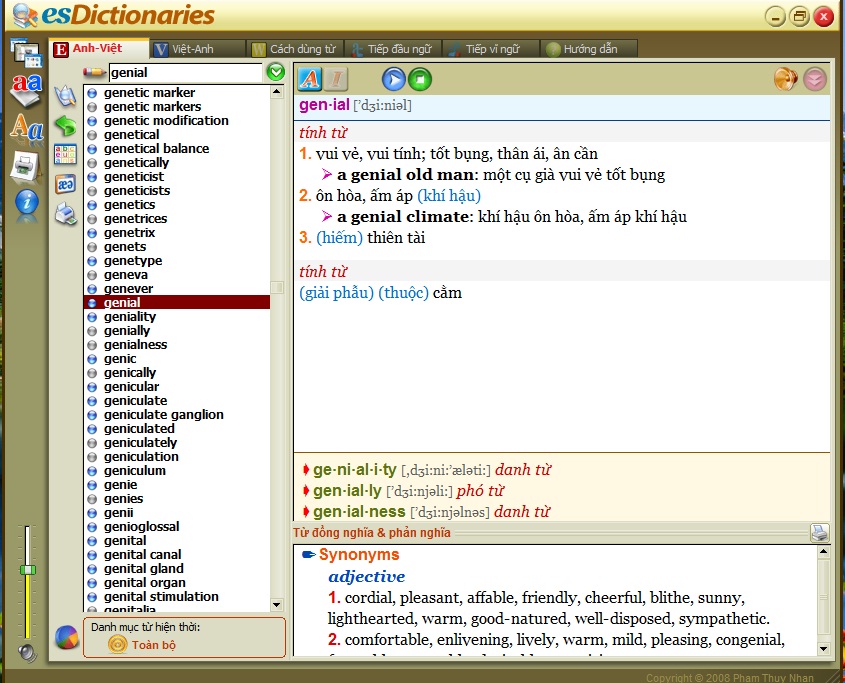Click the printer icon in synonyms header

[x=819, y=532]
